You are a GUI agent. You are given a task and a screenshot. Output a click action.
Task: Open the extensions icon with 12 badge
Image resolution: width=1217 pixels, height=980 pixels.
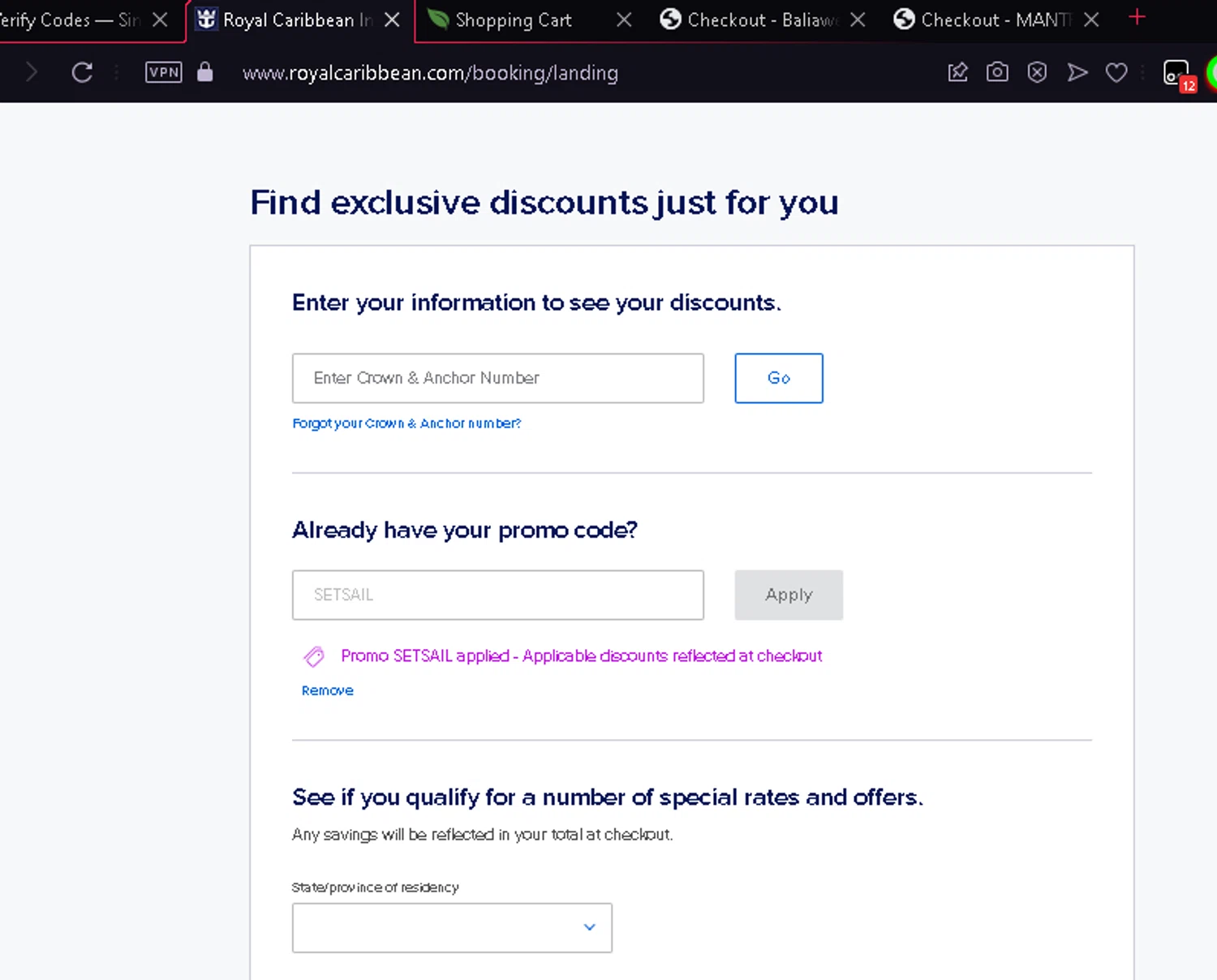[x=1176, y=73]
